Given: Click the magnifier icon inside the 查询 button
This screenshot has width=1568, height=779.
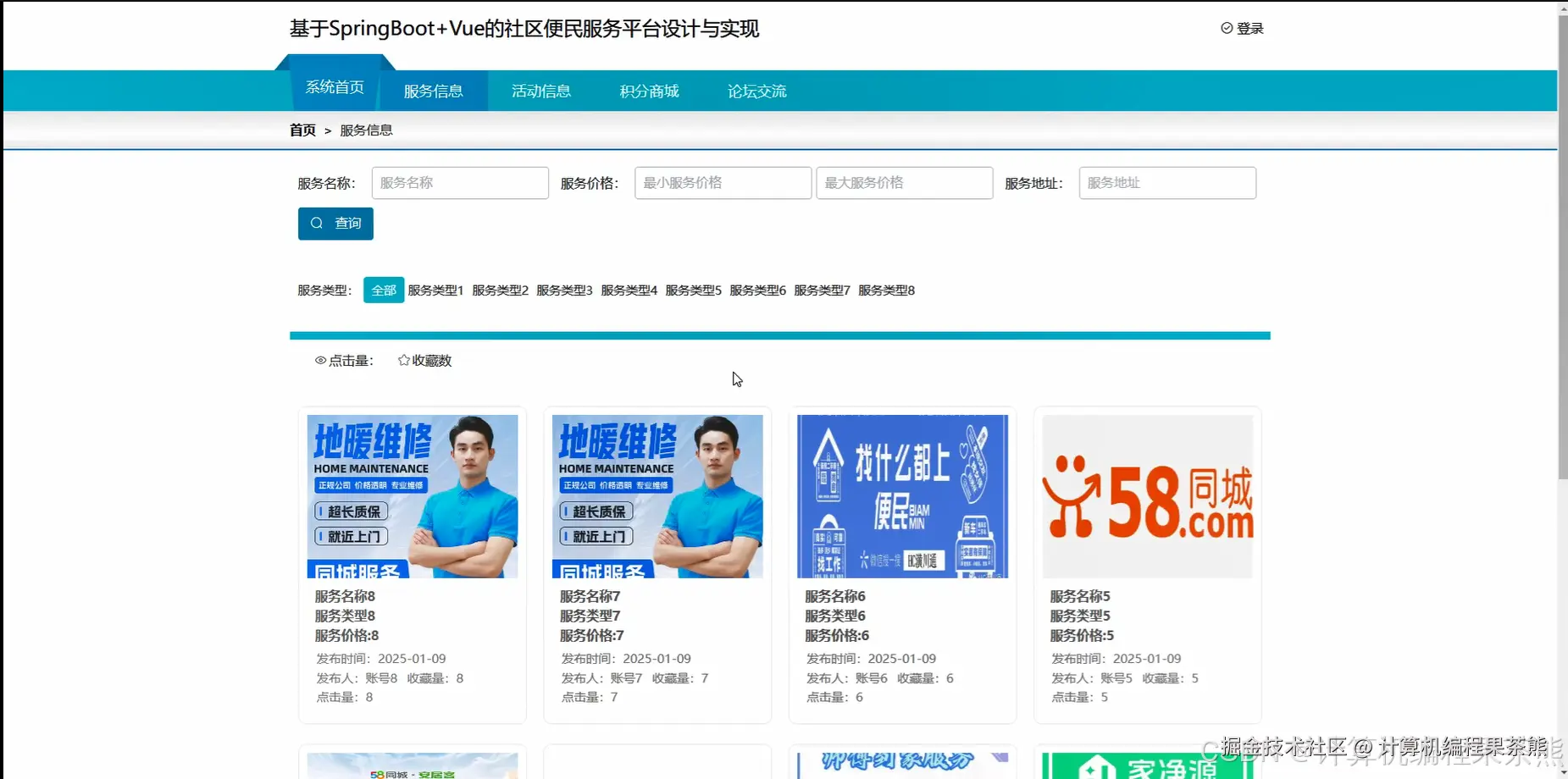Looking at the screenshot, I should point(316,224).
